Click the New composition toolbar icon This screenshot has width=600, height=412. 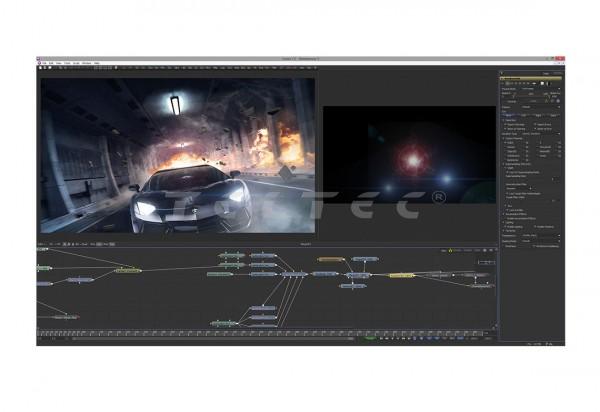pos(40,68)
